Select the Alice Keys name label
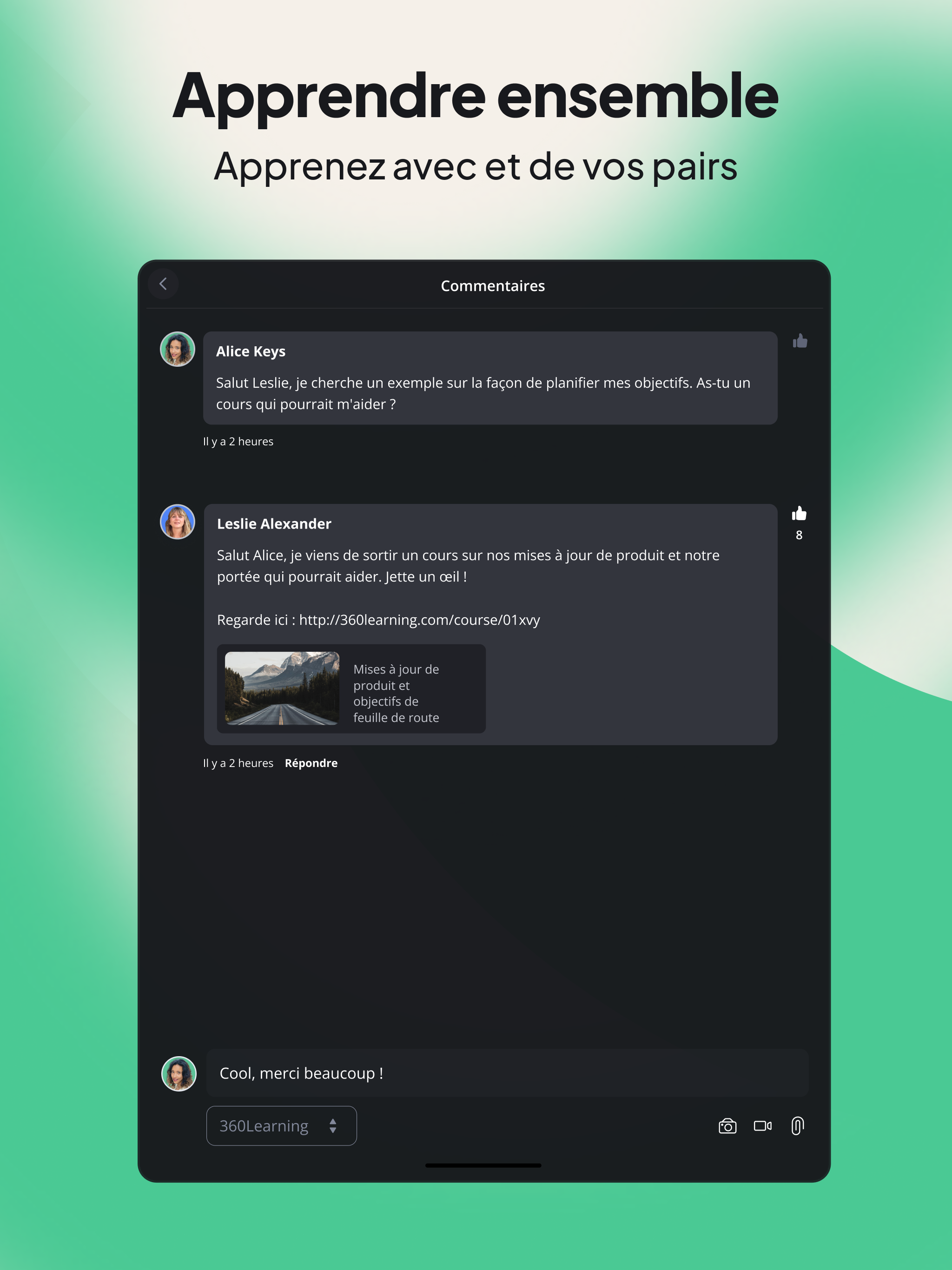Screen dimensions: 952x1270 [251, 351]
